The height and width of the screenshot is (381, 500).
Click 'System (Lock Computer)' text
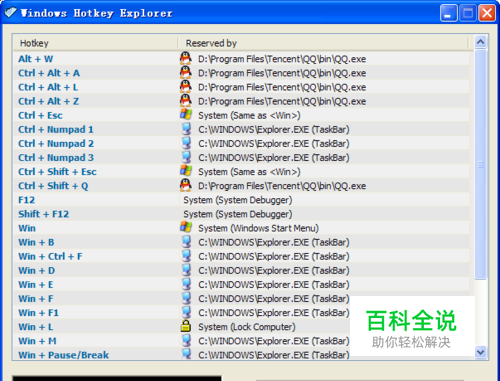pyautogui.click(x=247, y=327)
